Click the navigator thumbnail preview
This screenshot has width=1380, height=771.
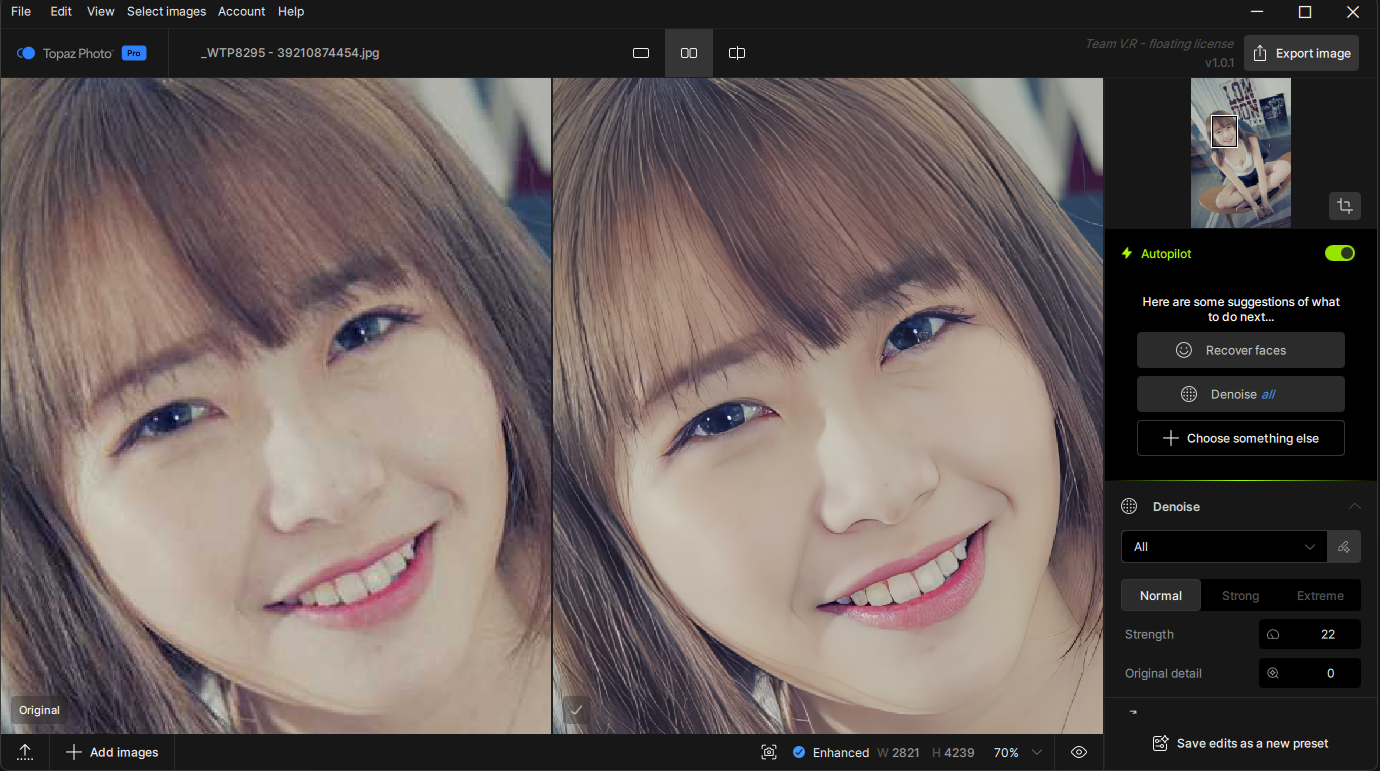coord(1240,153)
